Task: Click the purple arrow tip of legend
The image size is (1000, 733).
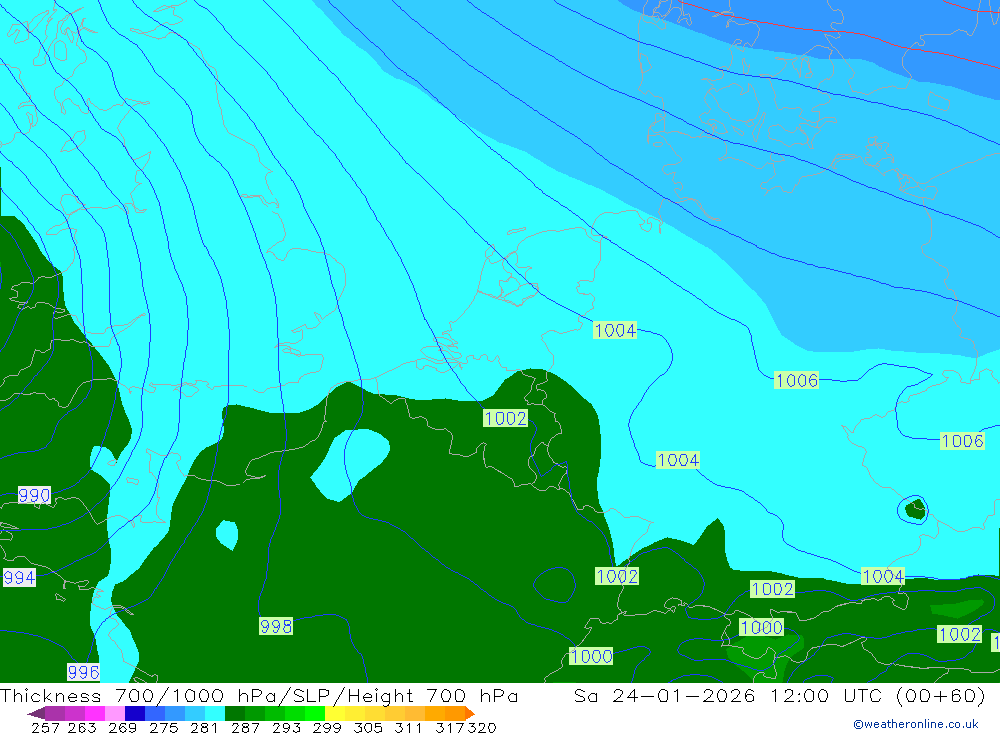Action: pos(36,713)
